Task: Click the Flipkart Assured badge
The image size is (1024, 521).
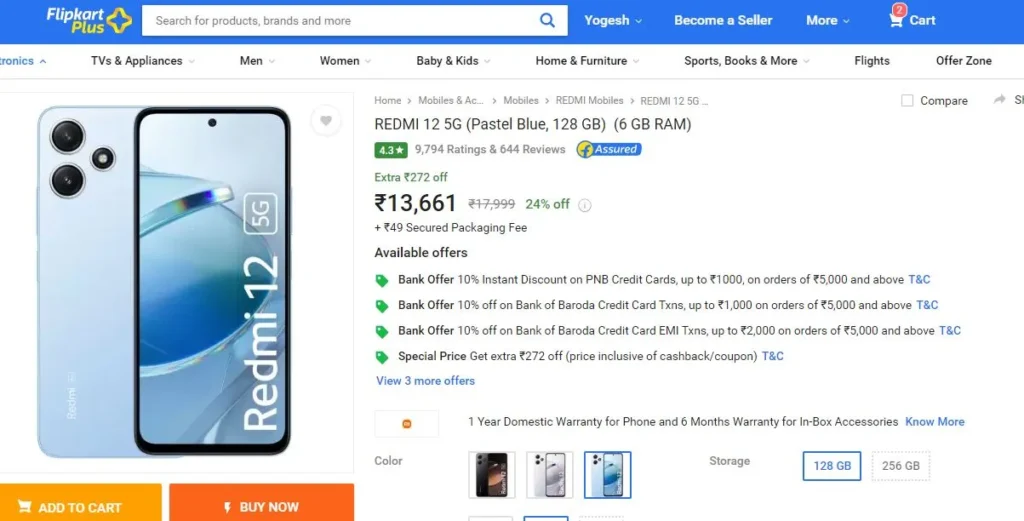Action: click(x=609, y=150)
